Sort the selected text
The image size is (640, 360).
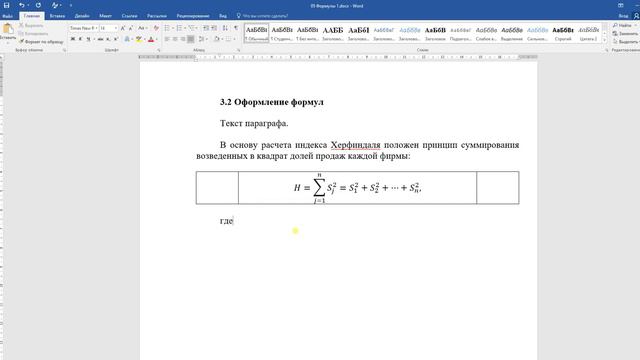(225, 28)
